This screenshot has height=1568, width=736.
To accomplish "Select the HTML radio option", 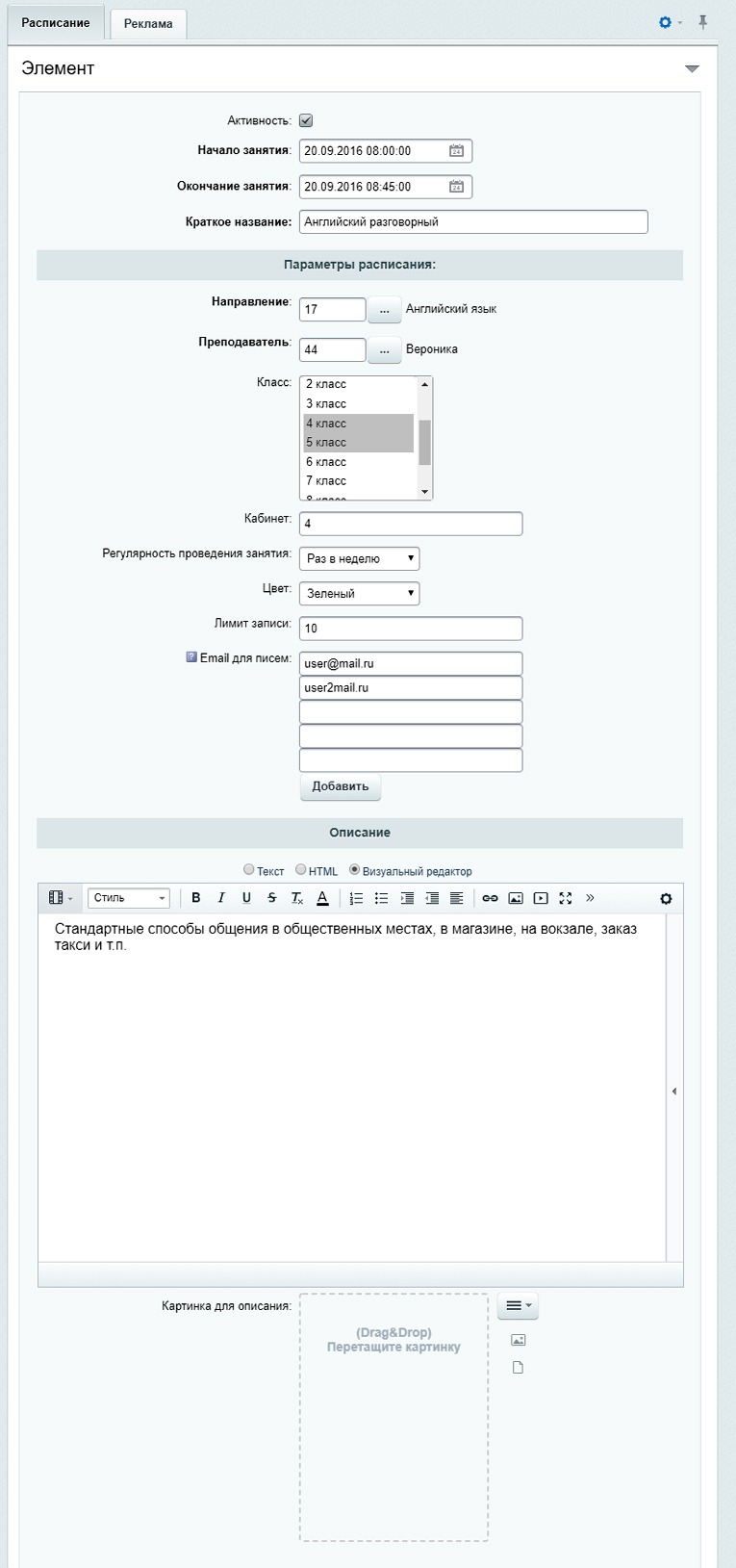I will click(301, 870).
